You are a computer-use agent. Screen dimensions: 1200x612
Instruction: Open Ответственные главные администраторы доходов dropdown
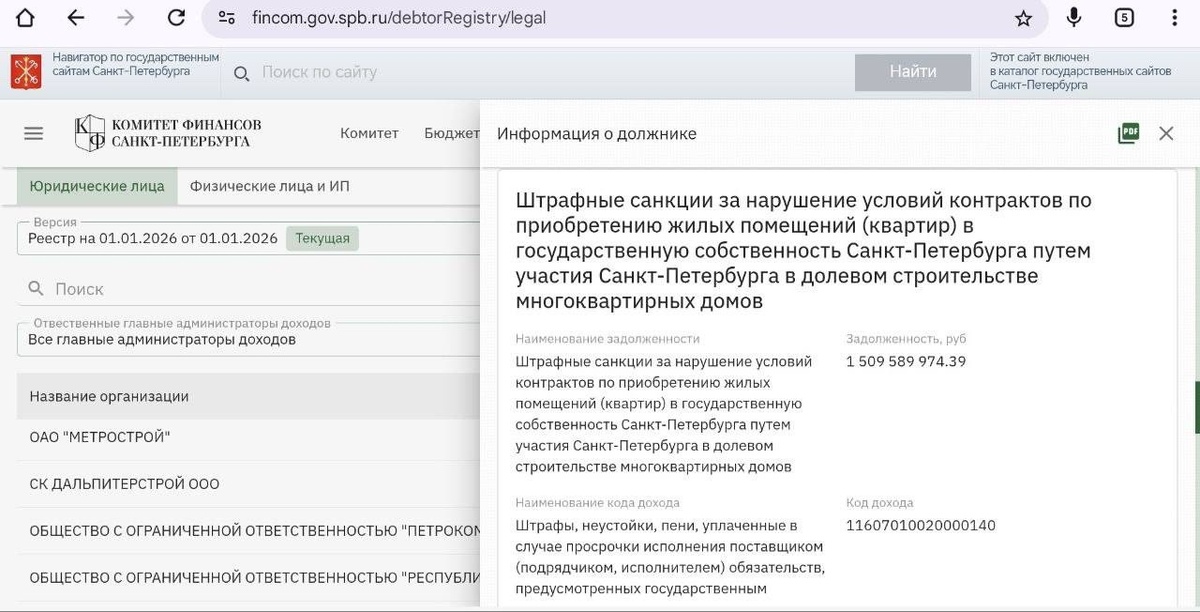[x=248, y=339]
